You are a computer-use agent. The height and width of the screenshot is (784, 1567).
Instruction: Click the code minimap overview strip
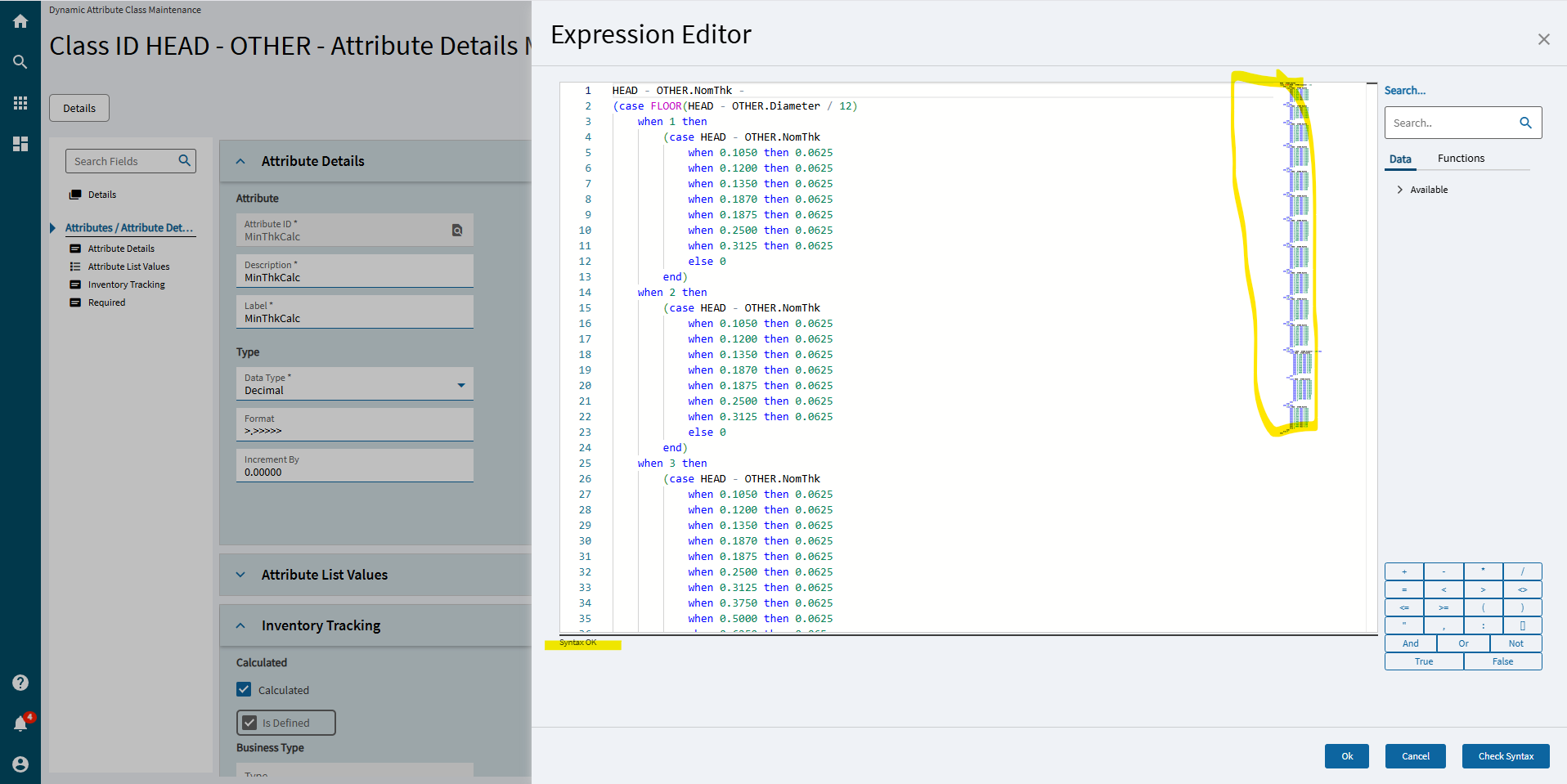(1299, 253)
